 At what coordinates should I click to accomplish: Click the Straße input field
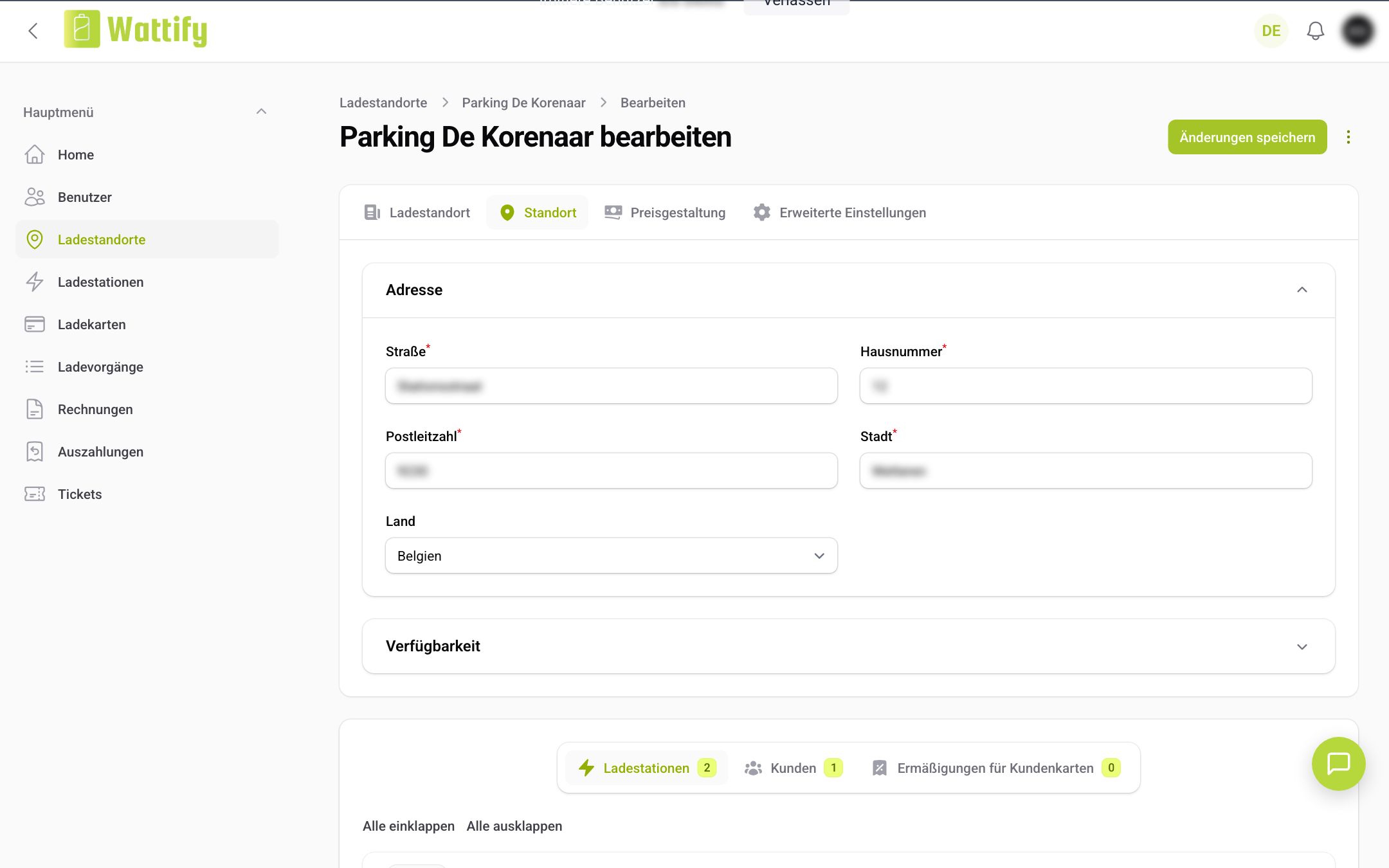[611, 386]
